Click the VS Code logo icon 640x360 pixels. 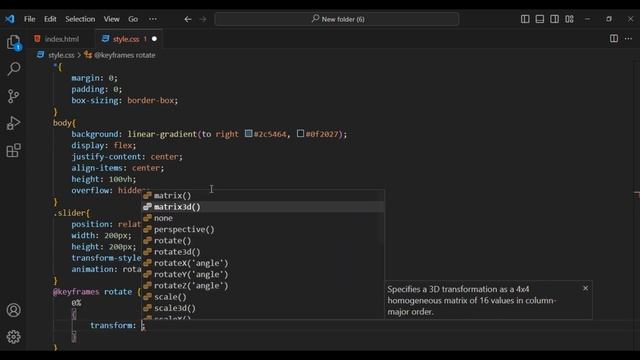pyautogui.click(x=10, y=19)
